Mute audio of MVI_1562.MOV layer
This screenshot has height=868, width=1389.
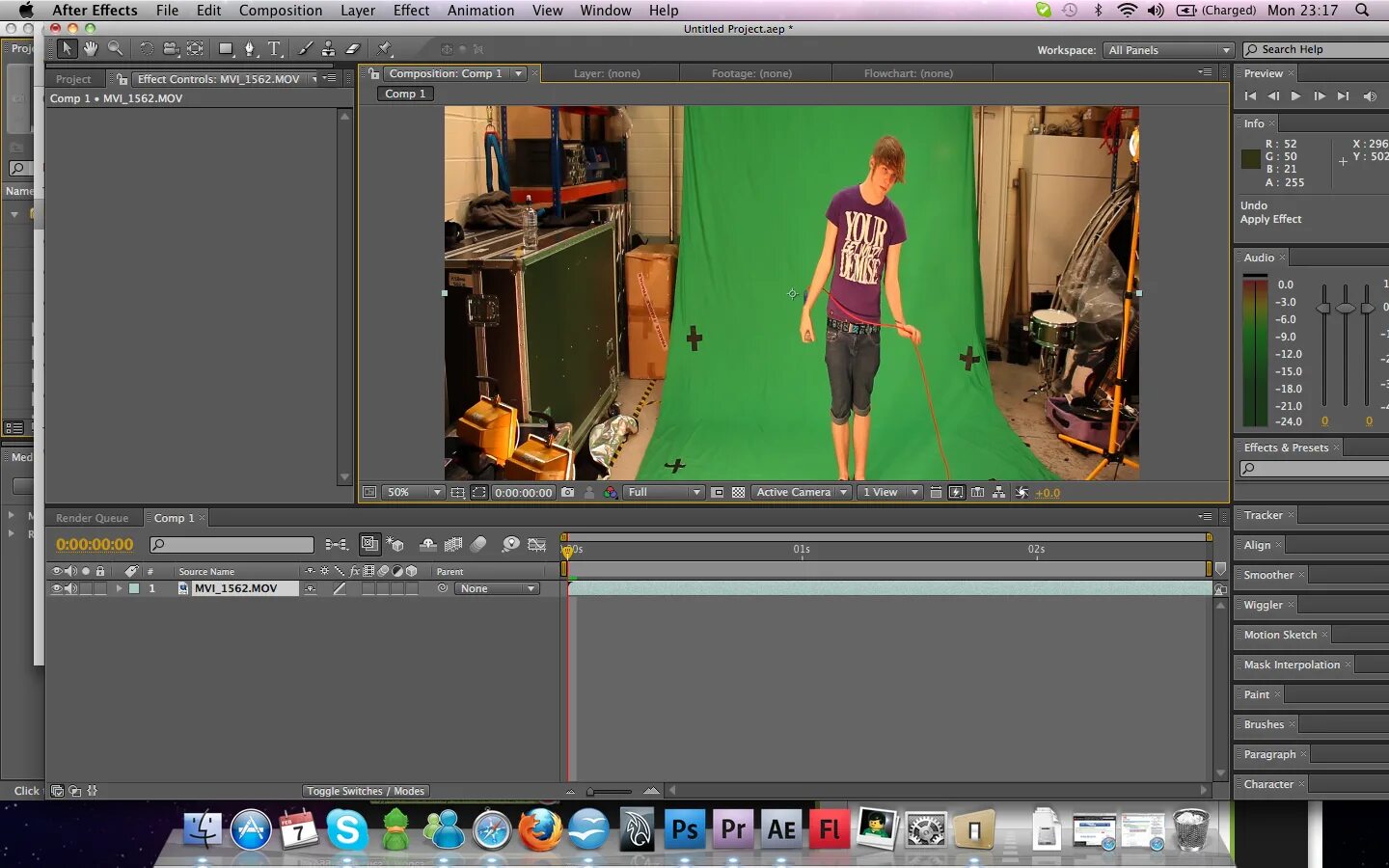coord(70,588)
